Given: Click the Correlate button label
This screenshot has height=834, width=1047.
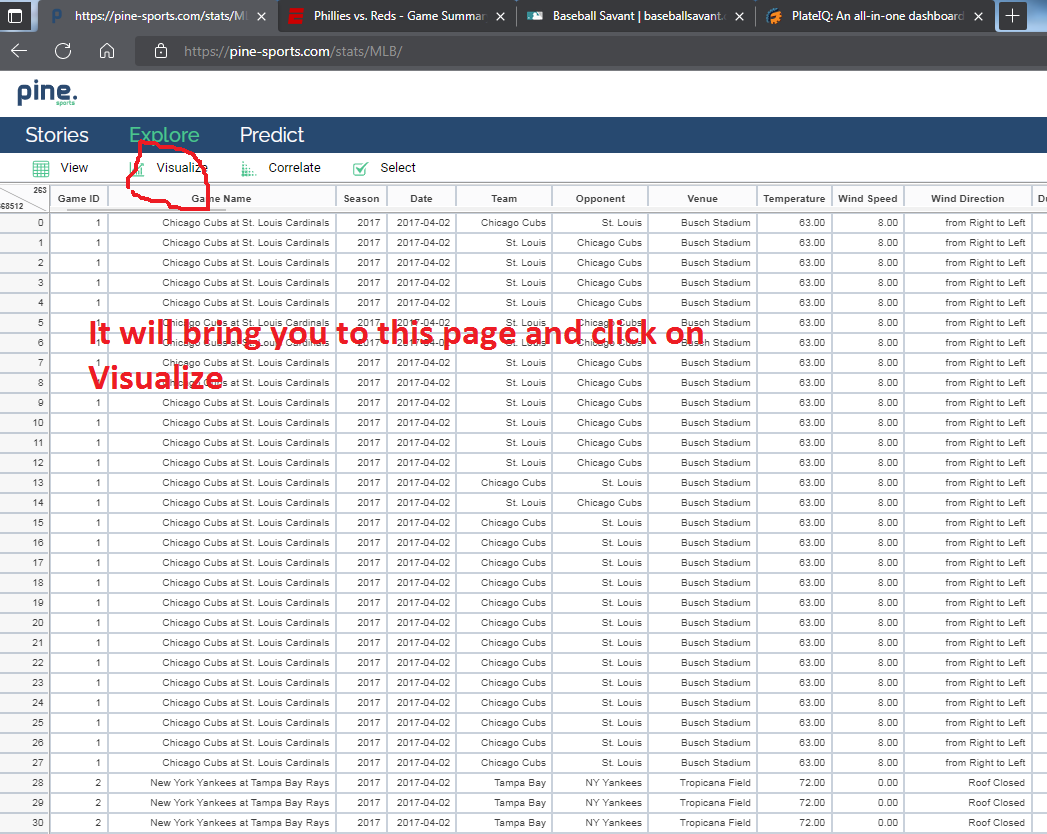Looking at the screenshot, I should coord(294,168).
